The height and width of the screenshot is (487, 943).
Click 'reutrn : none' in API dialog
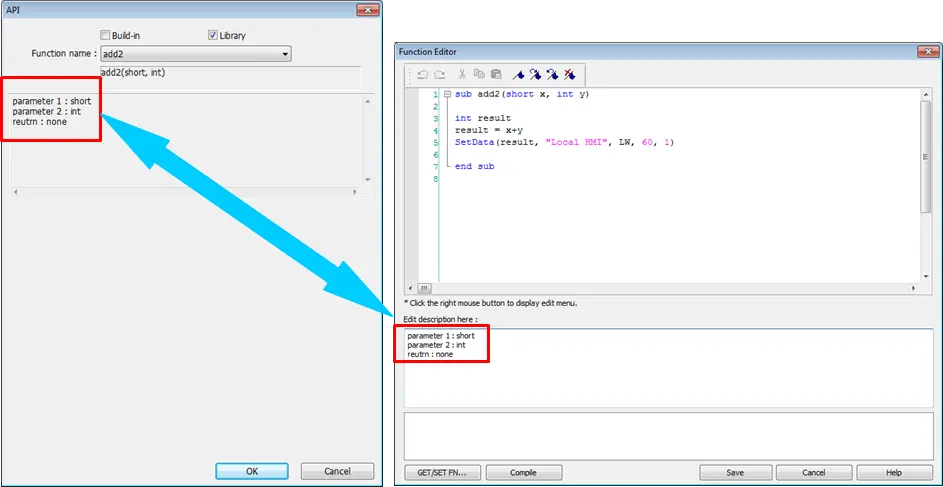39,121
